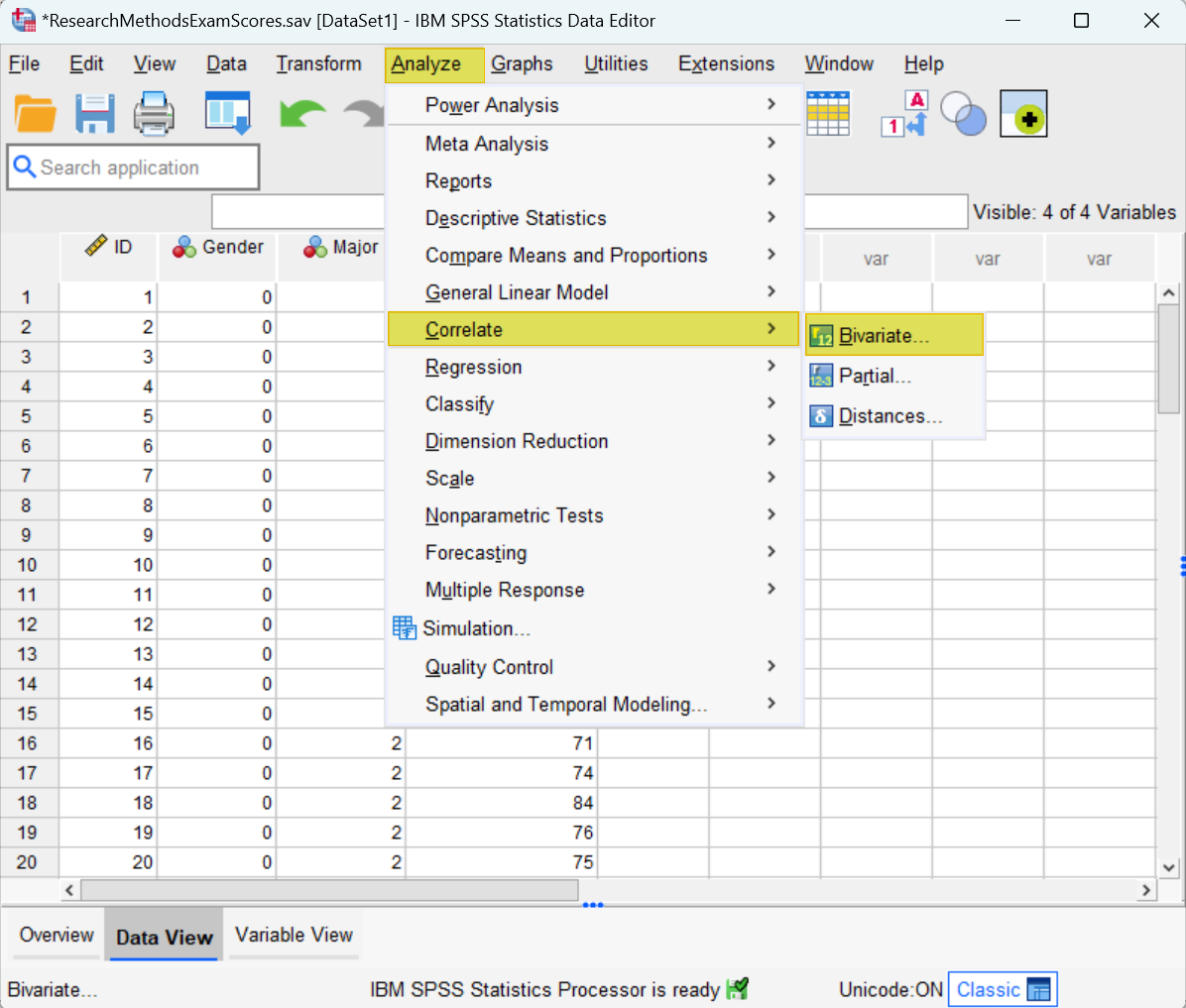1186x1008 pixels.
Task: Toggle Value Labels toolbar icon
Action: coord(904,113)
